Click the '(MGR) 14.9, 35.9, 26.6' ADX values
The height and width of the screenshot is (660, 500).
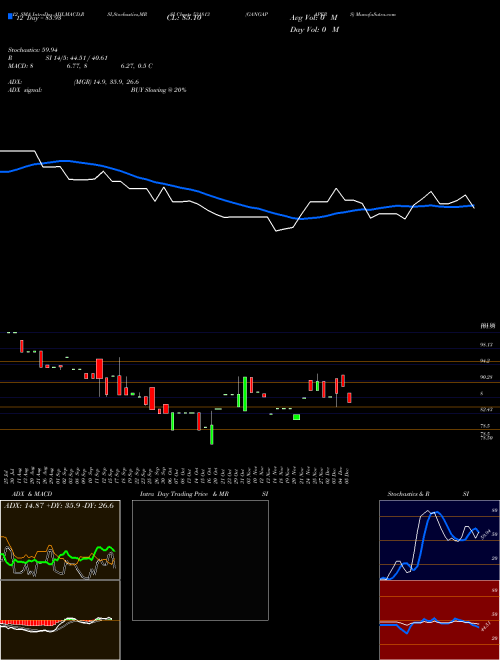point(106,82)
